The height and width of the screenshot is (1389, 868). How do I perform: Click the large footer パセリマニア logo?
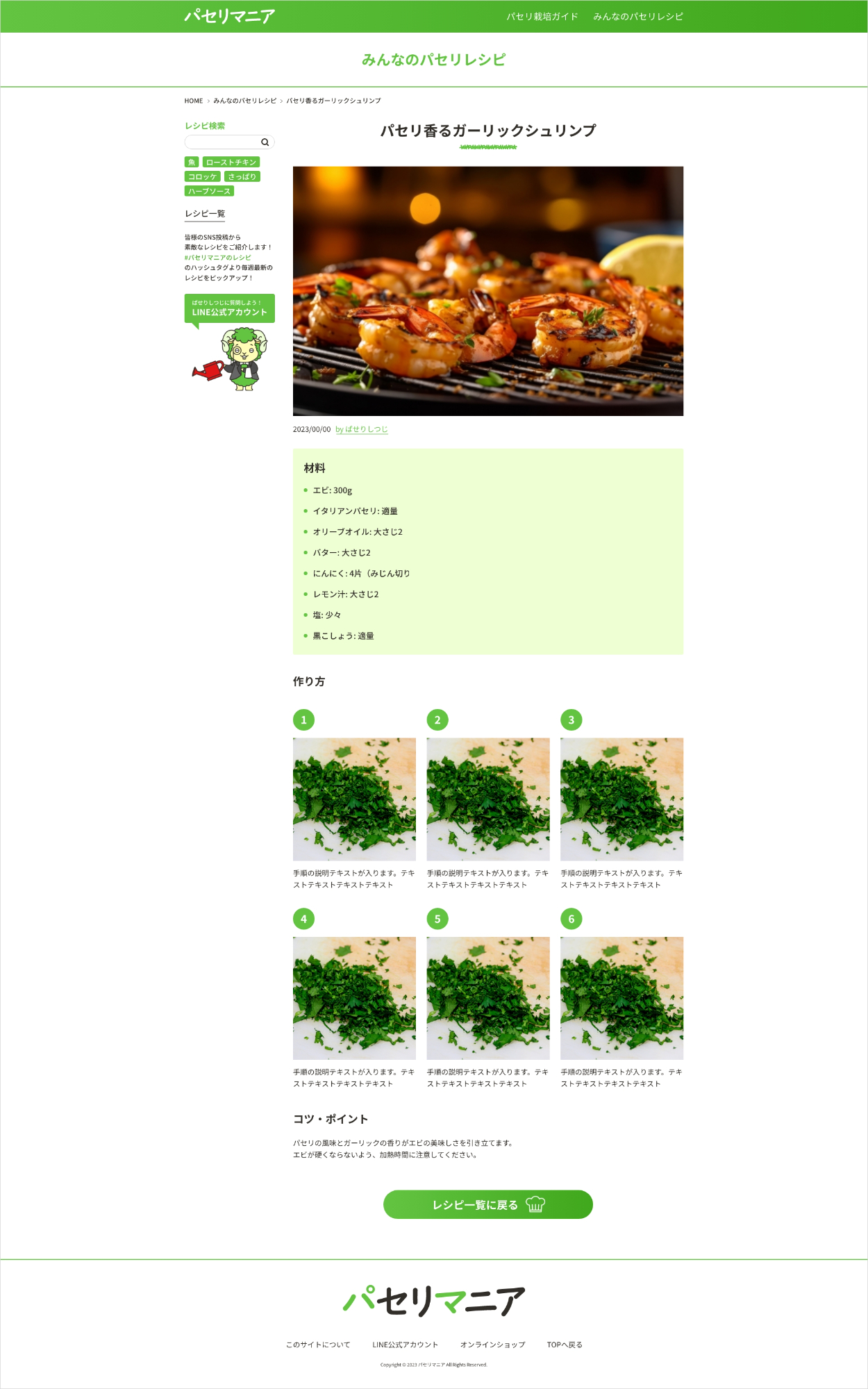(434, 1301)
